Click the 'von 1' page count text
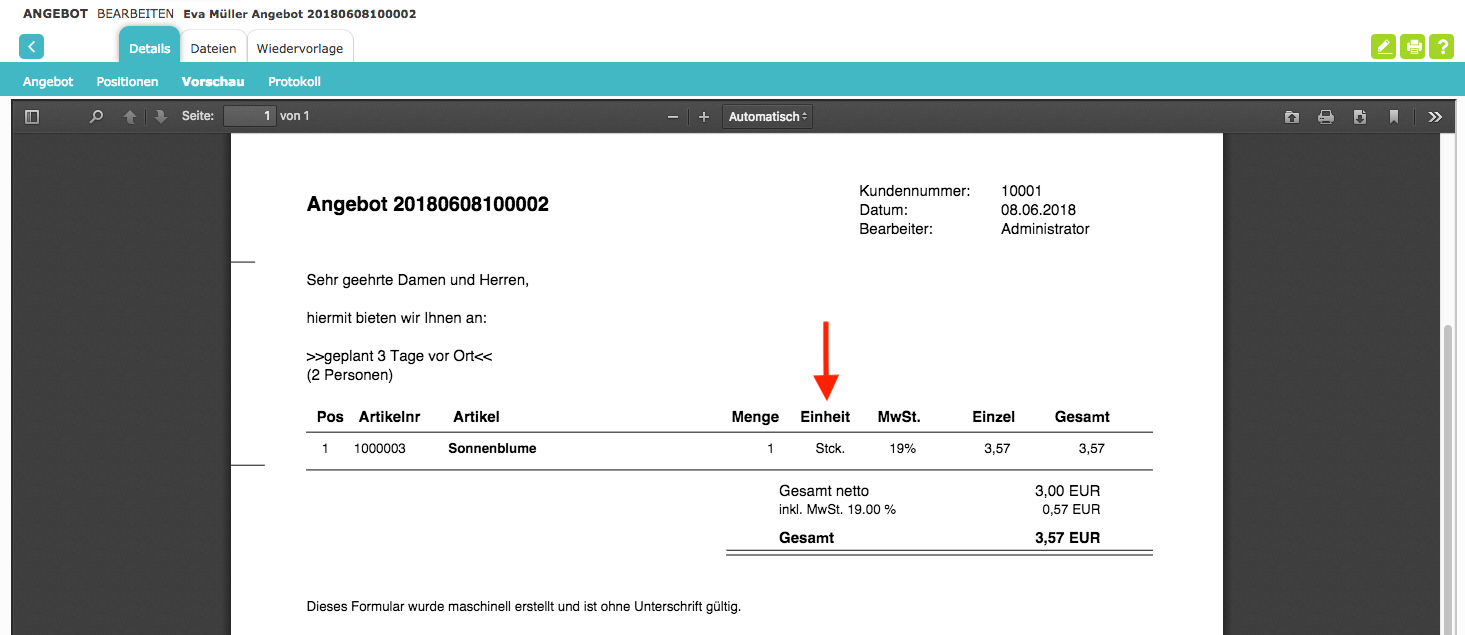This screenshot has width=1465, height=635. click(x=295, y=116)
